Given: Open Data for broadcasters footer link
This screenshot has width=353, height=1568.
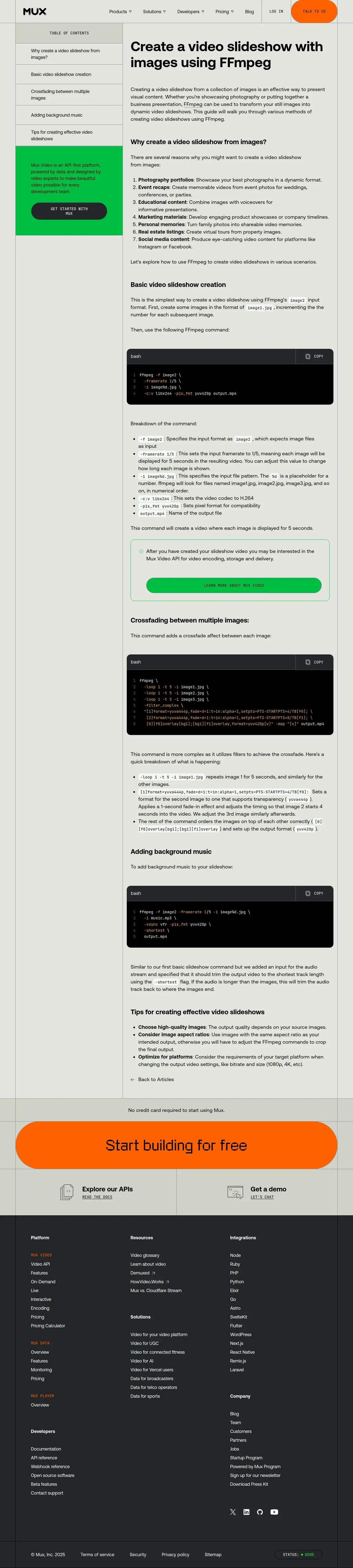Looking at the screenshot, I should coord(151,1378).
